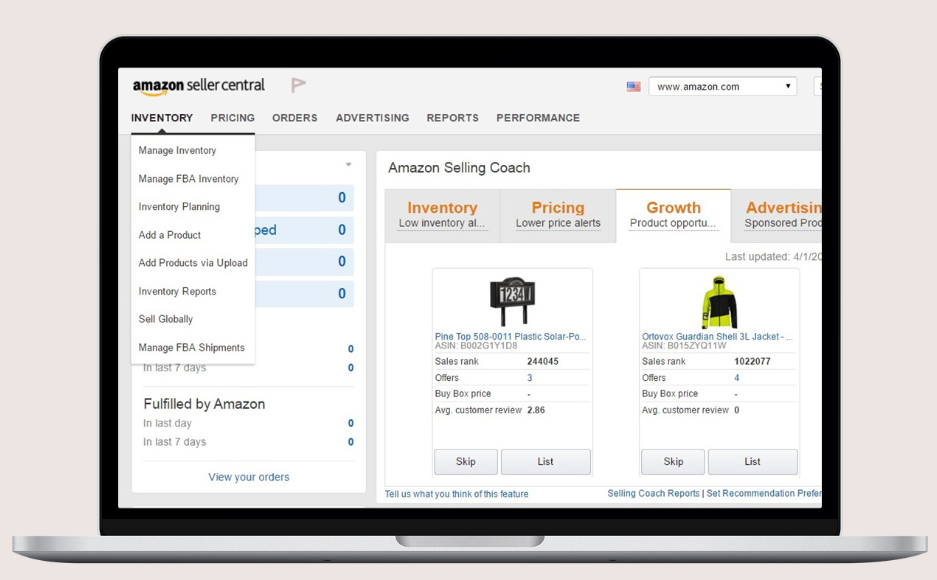Open the PERFORMANCE menu
The image size is (937, 580).
click(538, 117)
